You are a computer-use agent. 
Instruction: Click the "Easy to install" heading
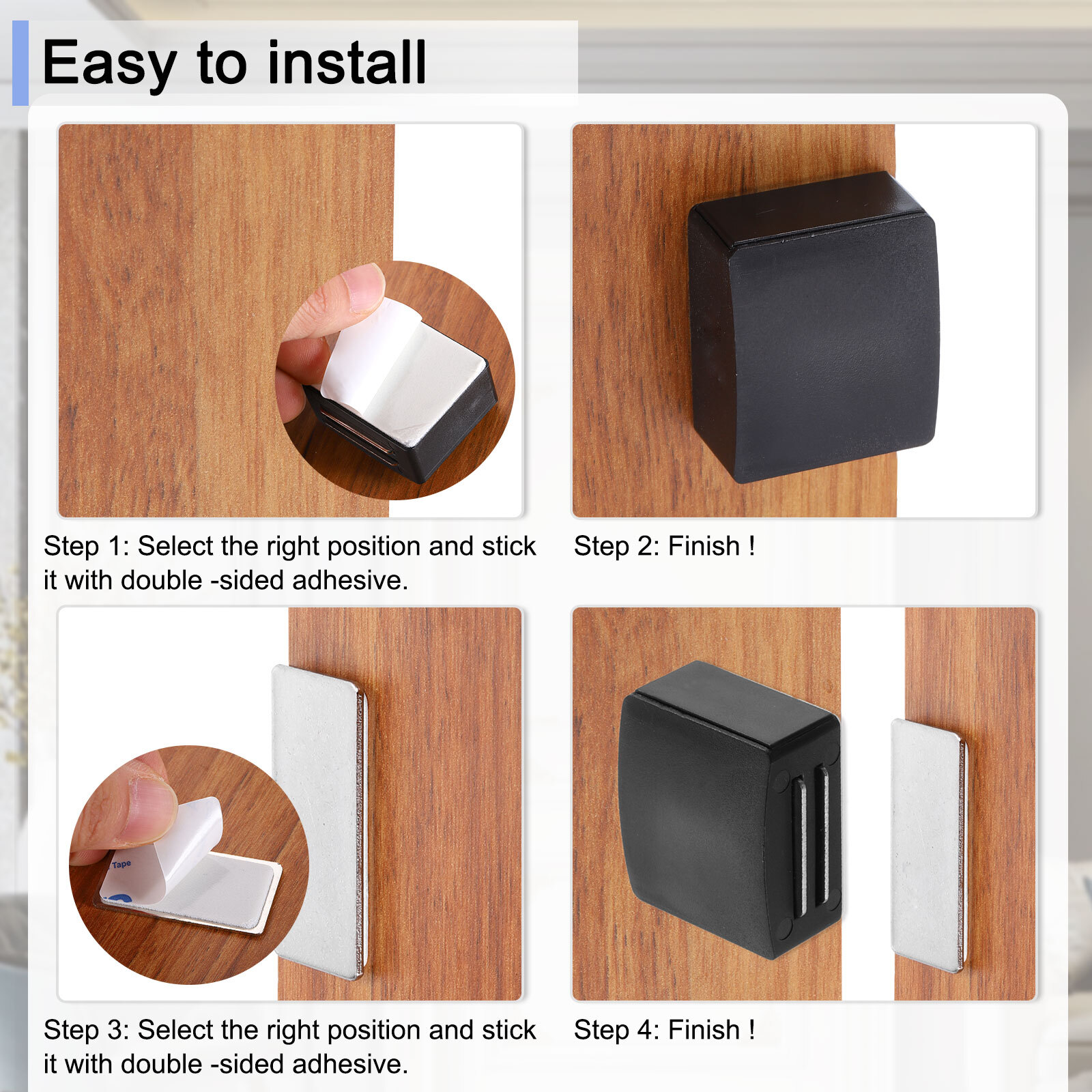pyautogui.click(x=234, y=63)
